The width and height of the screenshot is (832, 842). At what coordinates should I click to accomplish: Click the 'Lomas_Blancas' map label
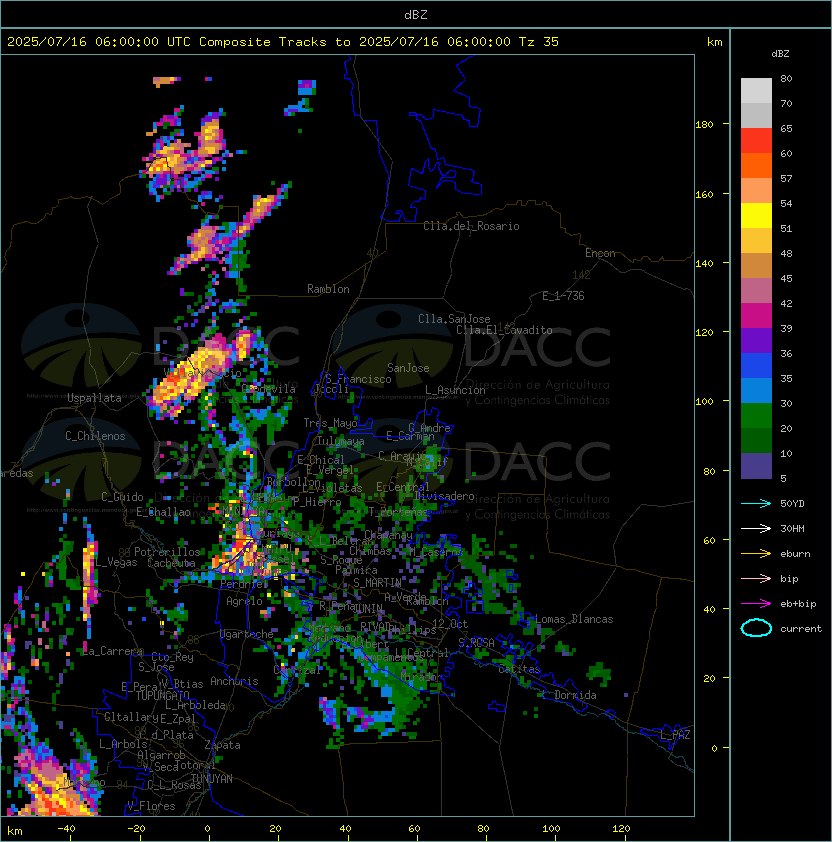[x=574, y=619]
